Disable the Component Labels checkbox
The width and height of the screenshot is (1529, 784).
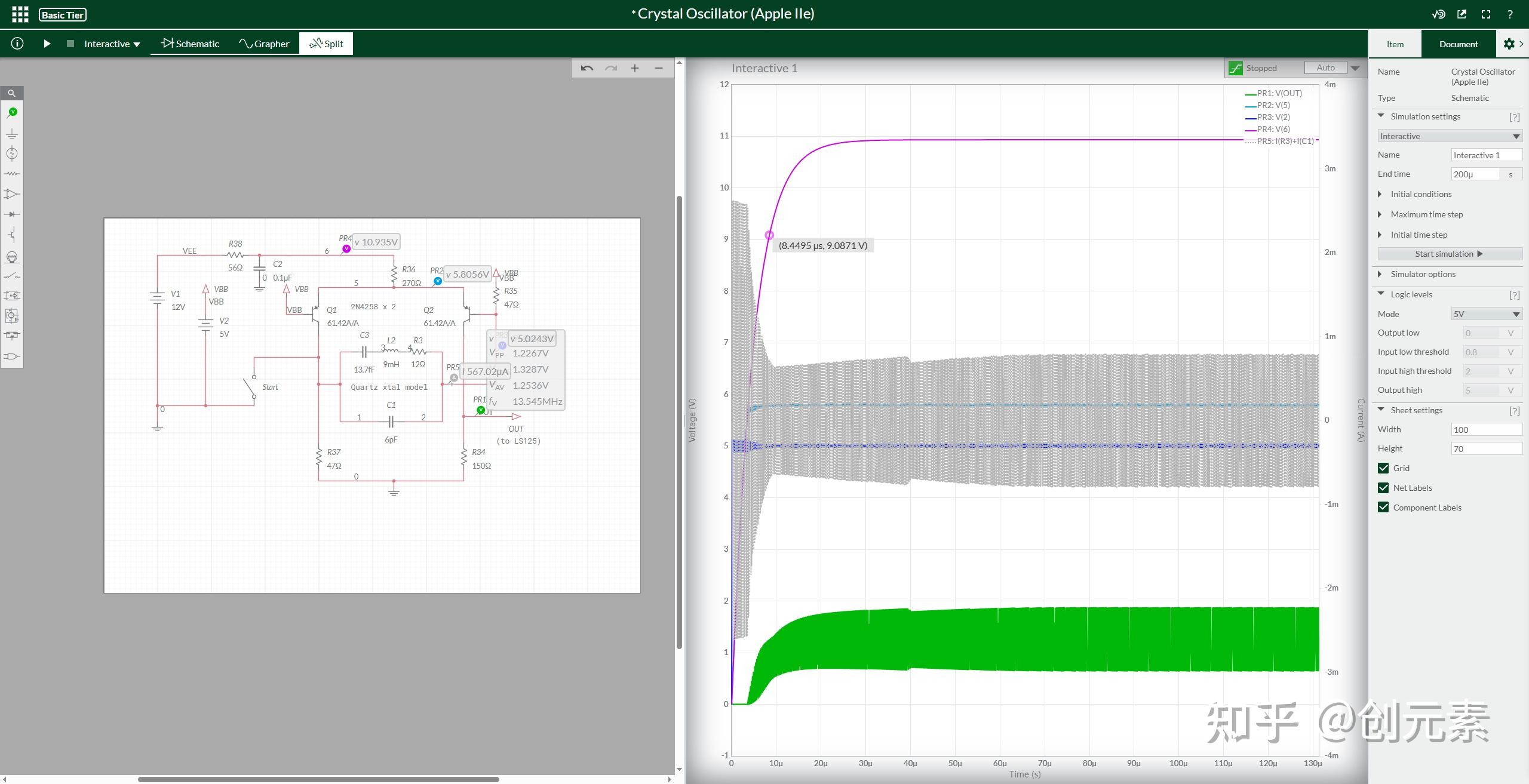[1383, 508]
